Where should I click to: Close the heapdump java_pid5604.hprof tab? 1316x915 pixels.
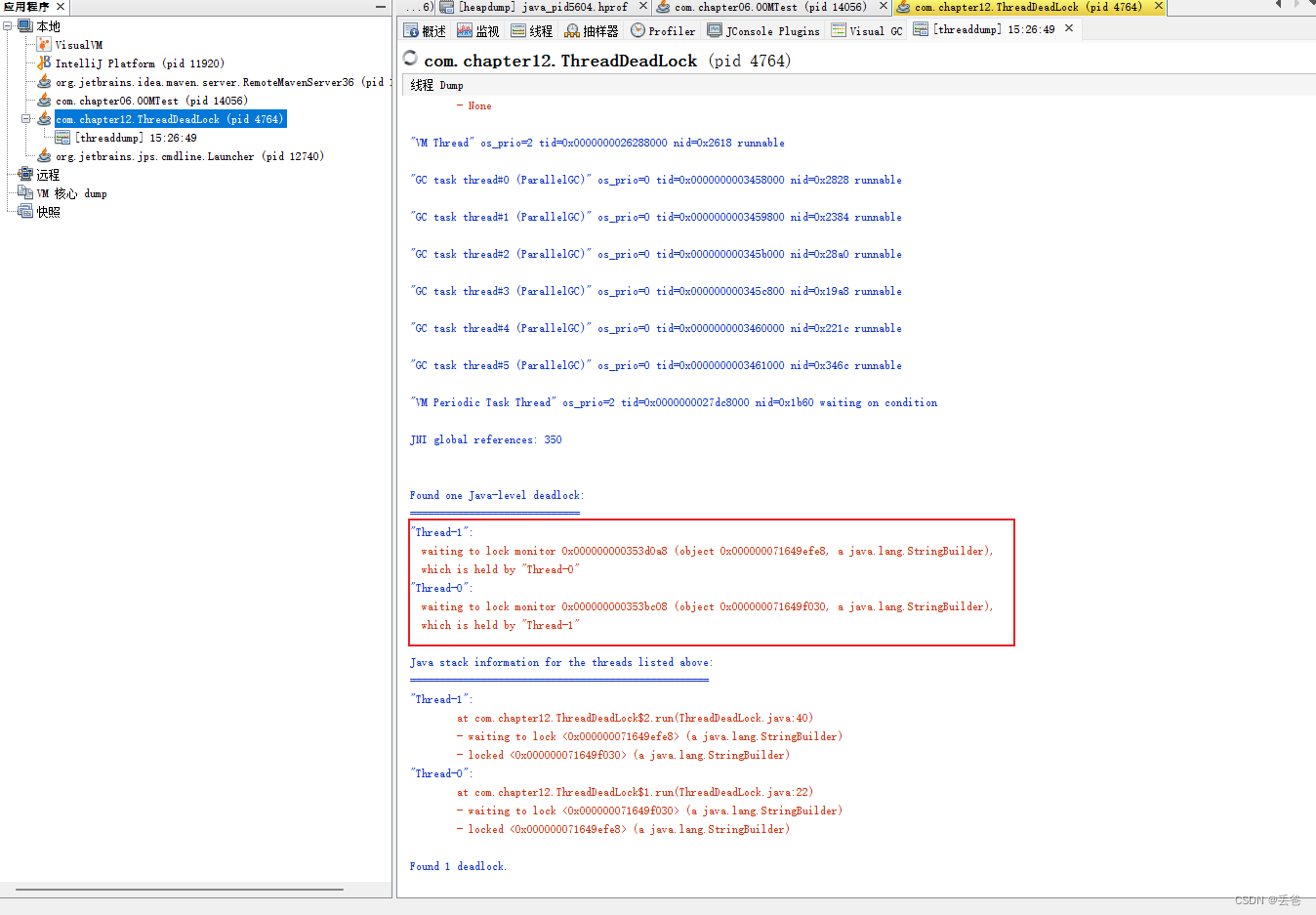click(x=643, y=7)
